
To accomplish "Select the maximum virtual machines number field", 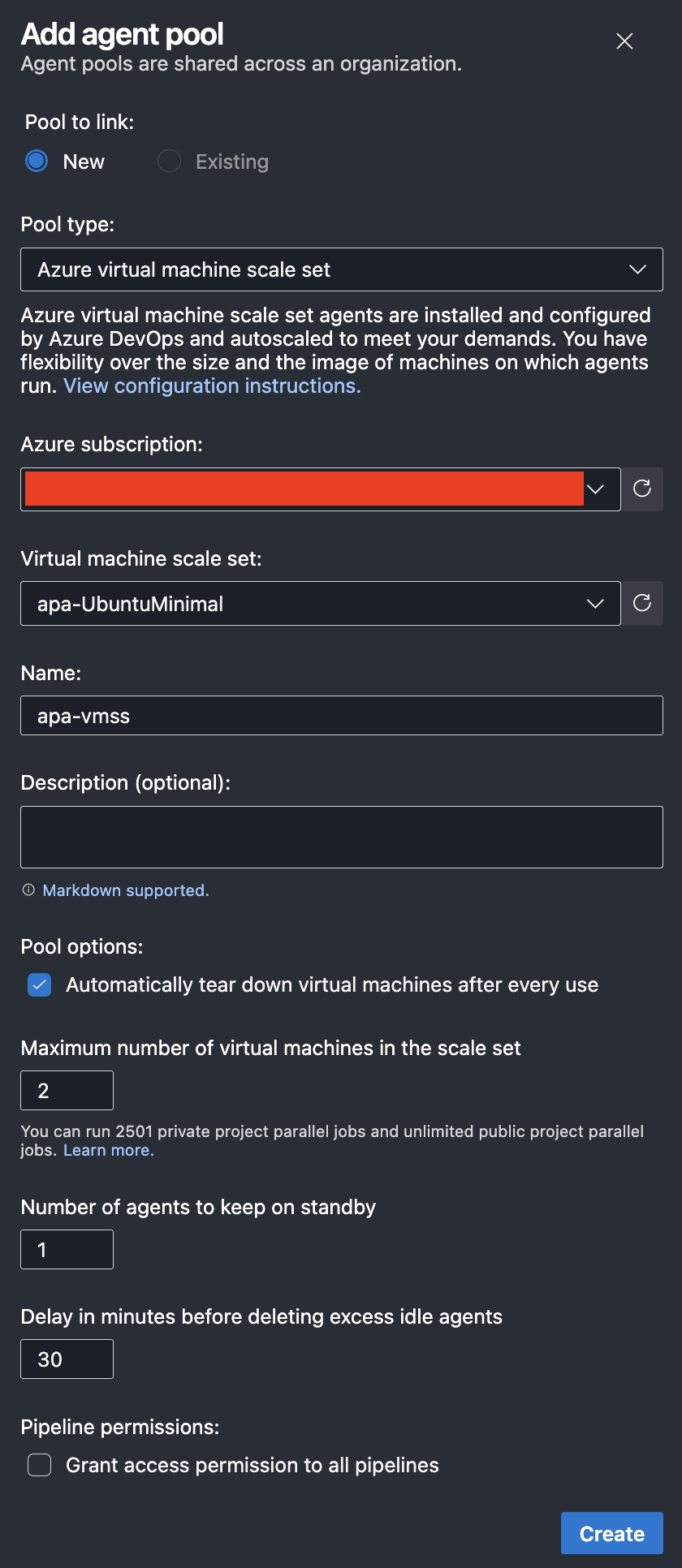I will [x=67, y=1091].
